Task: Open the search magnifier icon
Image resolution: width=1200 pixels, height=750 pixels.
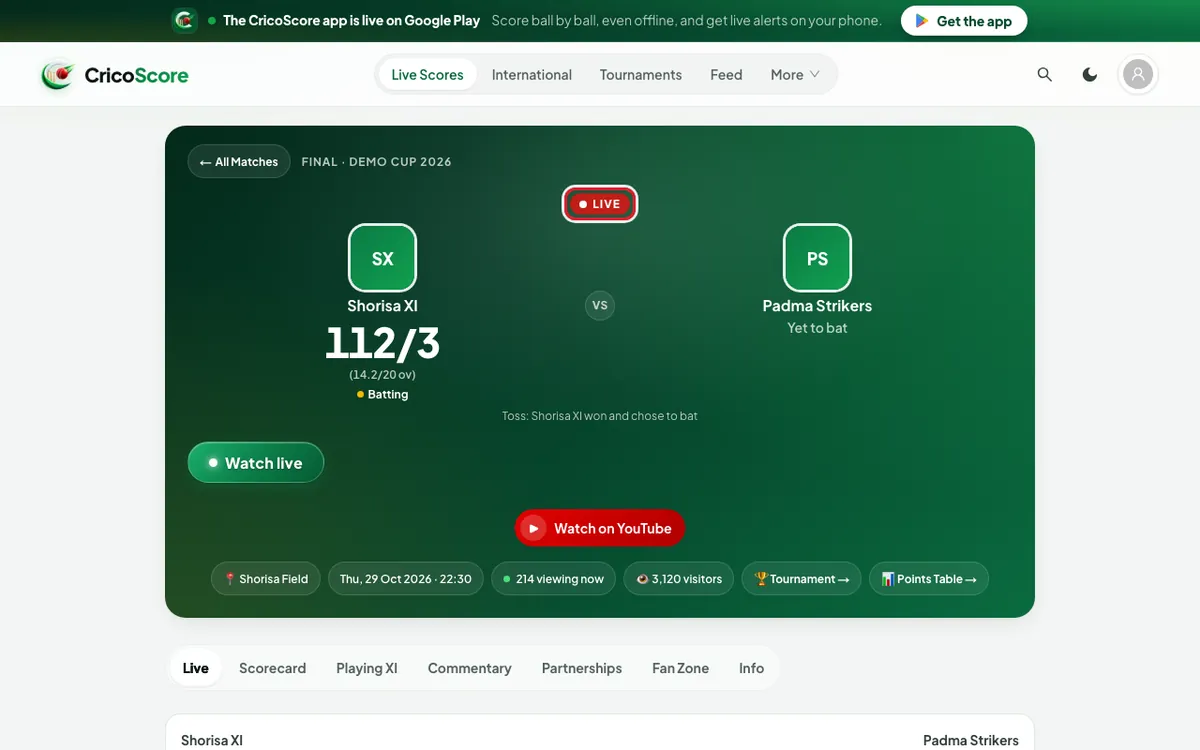Action: 1045,75
